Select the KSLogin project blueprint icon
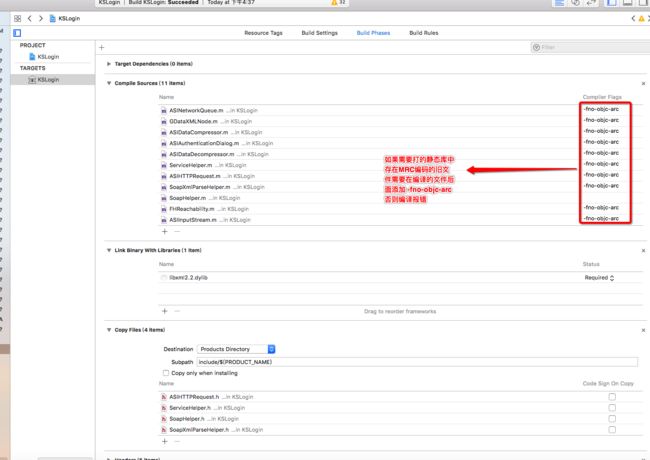 click(32, 57)
